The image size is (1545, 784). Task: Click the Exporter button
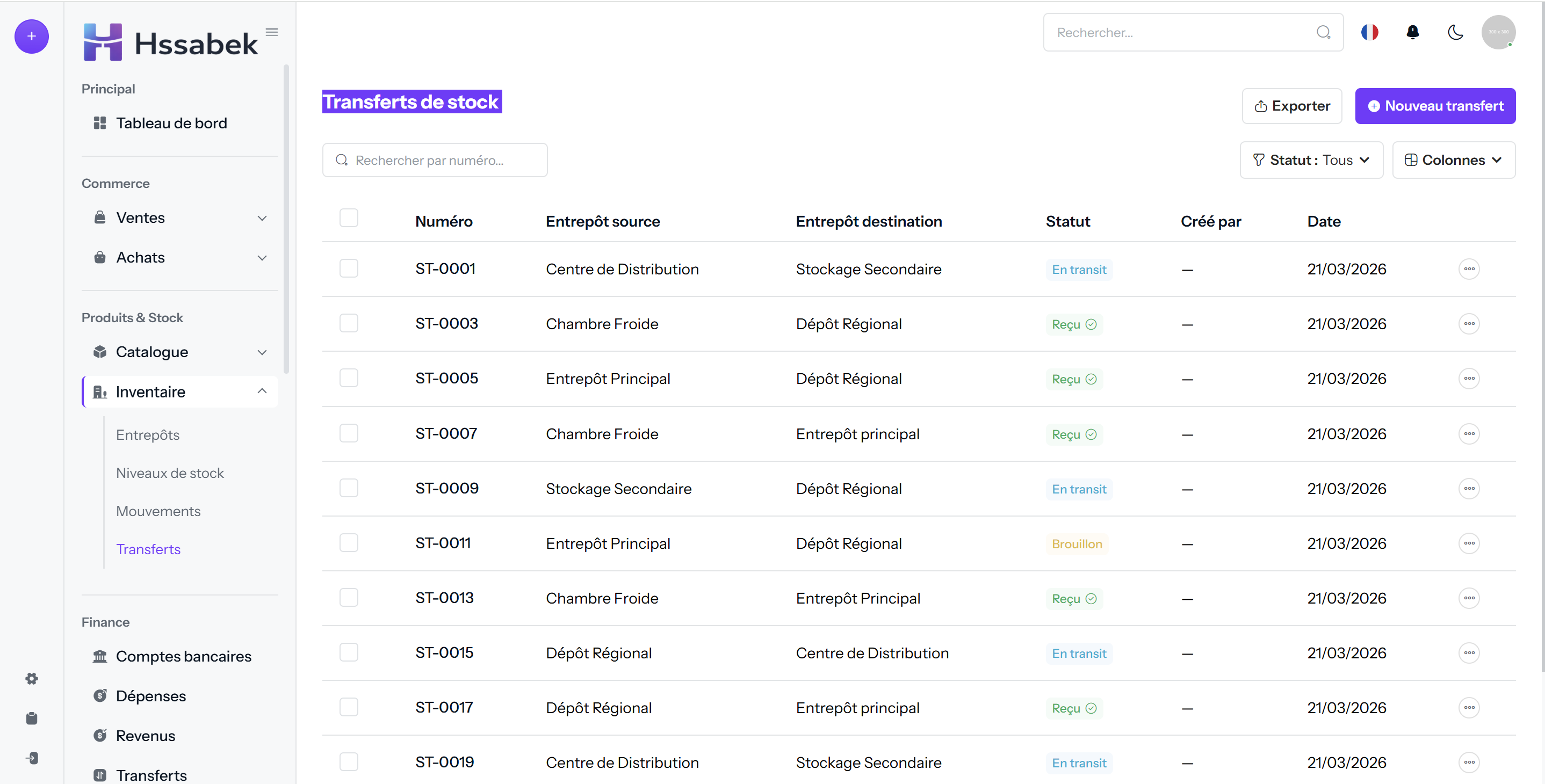coord(1292,106)
